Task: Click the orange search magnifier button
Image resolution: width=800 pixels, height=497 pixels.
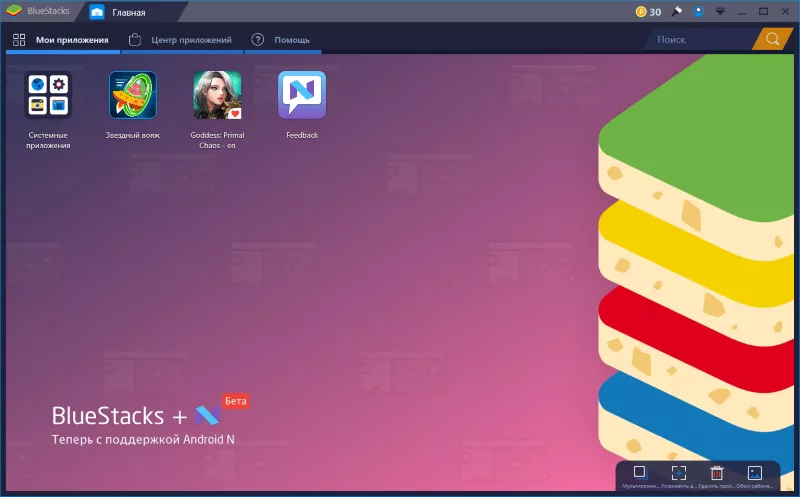Action: 772,39
